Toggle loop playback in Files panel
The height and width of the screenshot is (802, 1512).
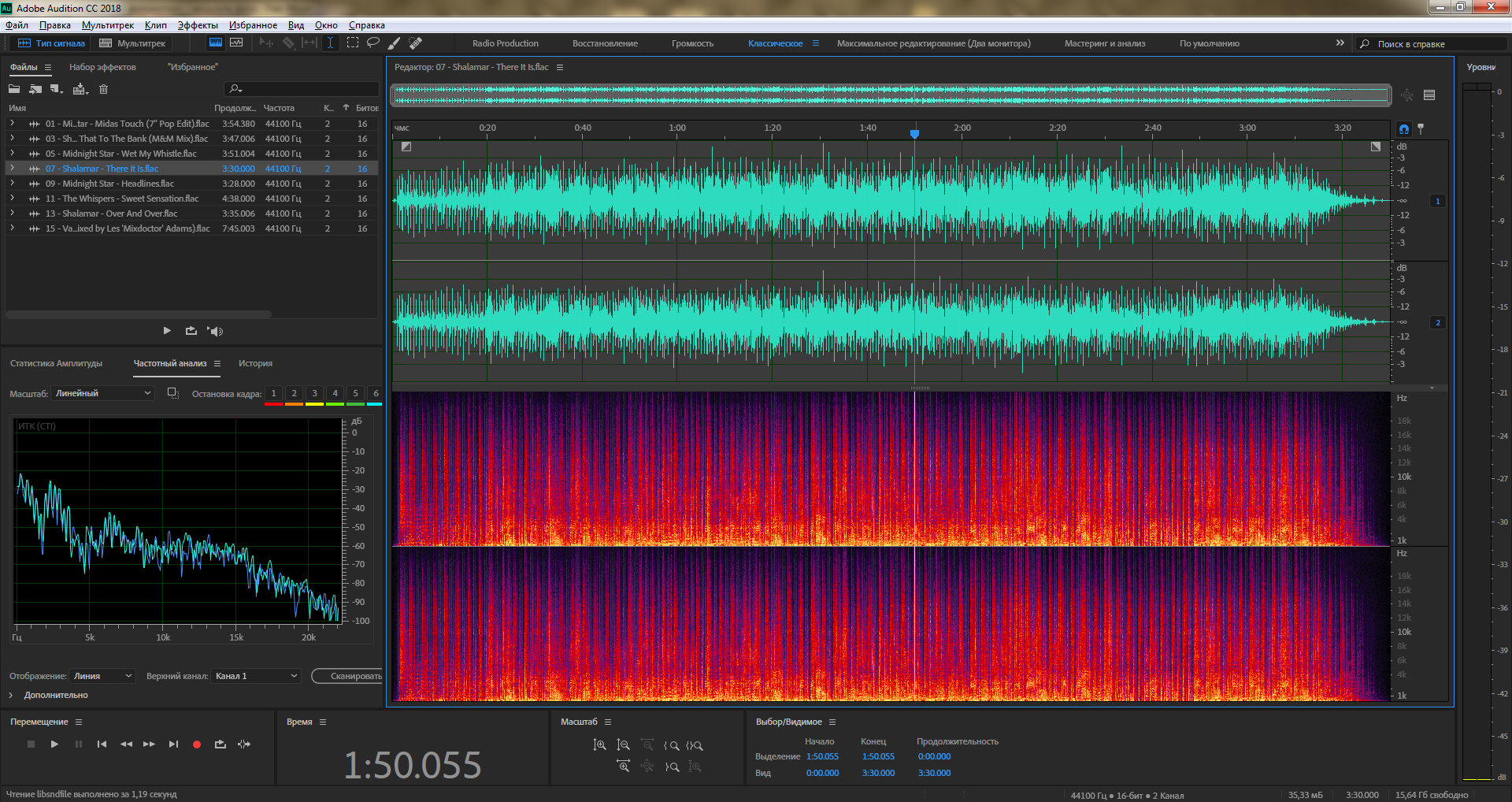(191, 331)
